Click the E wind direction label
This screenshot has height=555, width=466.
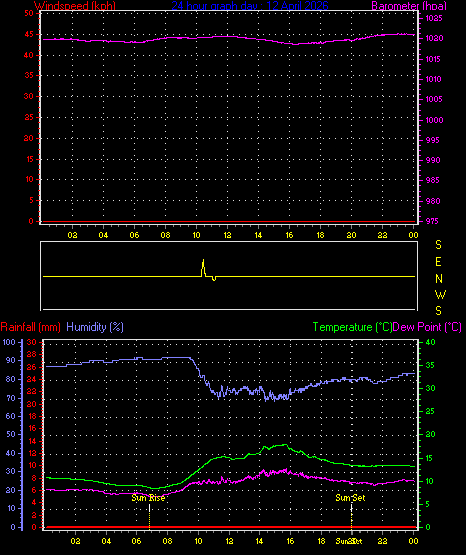(438, 262)
